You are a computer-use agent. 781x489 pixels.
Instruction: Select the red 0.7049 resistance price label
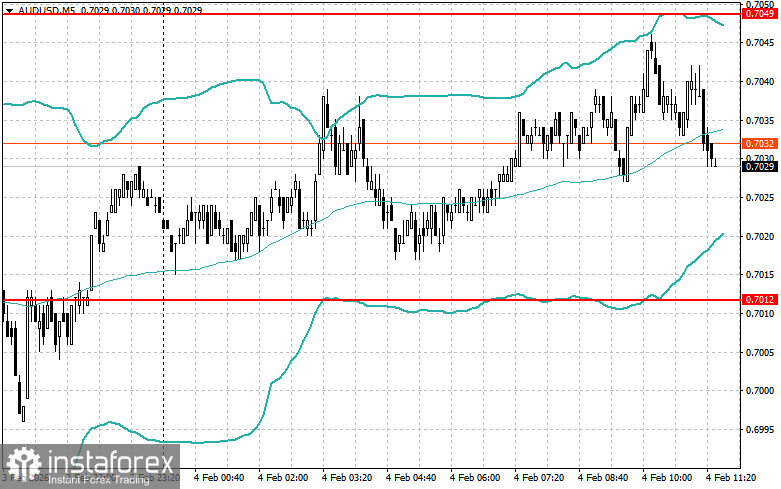click(760, 14)
